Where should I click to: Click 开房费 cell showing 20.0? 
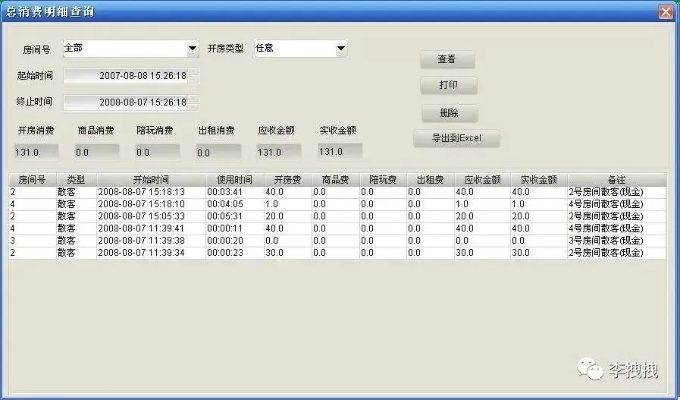point(288,216)
